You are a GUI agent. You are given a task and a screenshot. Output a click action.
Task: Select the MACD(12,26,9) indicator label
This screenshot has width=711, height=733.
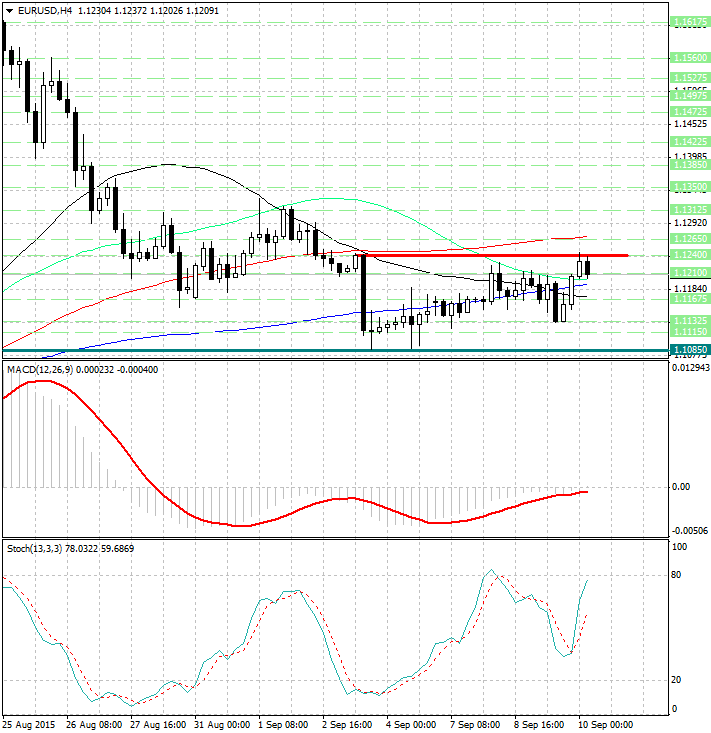(x=40, y=370)
